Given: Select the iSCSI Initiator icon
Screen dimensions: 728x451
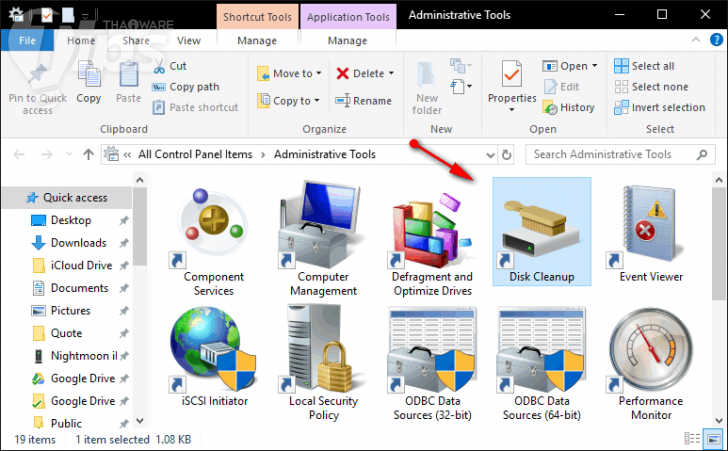Looking at the screenshot, I should coord(214,357).
